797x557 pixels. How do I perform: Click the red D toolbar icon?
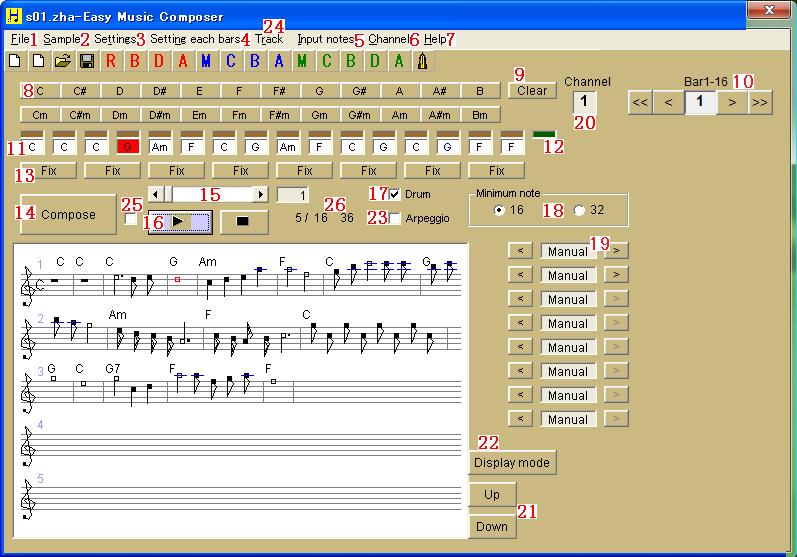pos(158,61)
